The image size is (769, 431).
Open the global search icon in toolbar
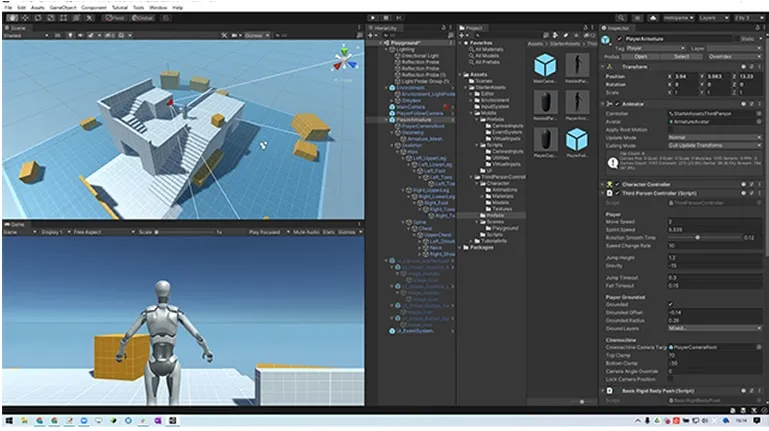tap(621, 18)
